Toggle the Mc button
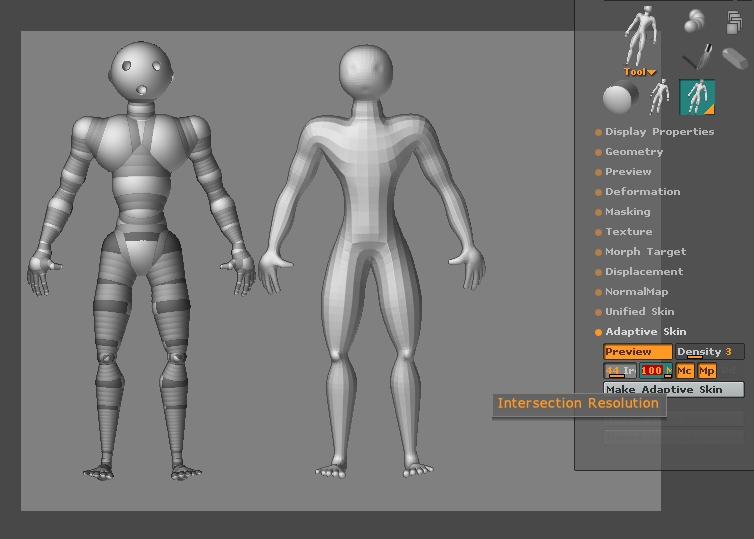Viewport: 754px width, 539px height. tap(684, 371)
